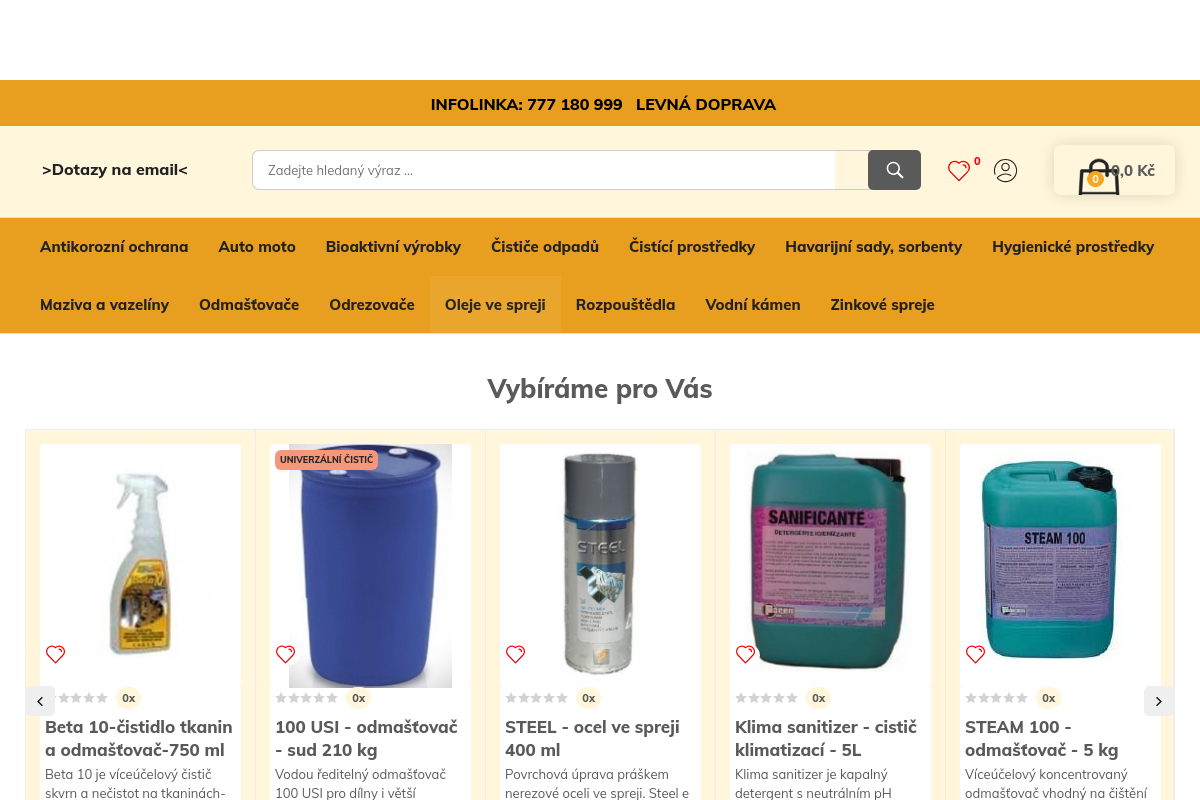
Task: Add Beta 10 cleaner to wishlist heart
Action: [x=56, y=654]
